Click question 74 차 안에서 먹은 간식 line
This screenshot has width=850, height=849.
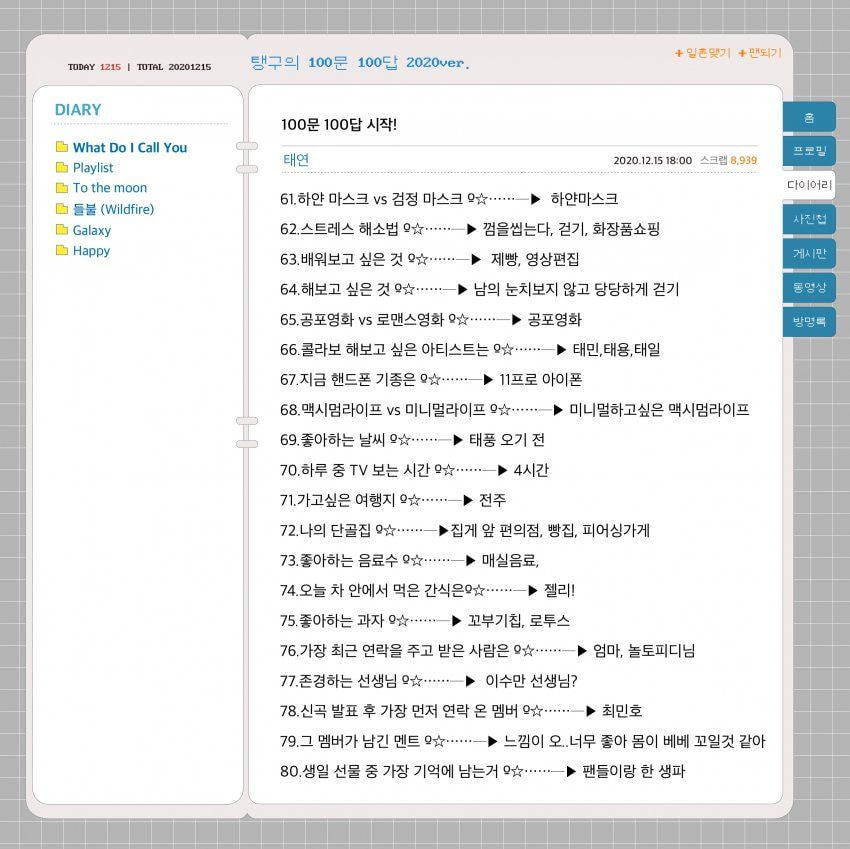tap(428, 590)
